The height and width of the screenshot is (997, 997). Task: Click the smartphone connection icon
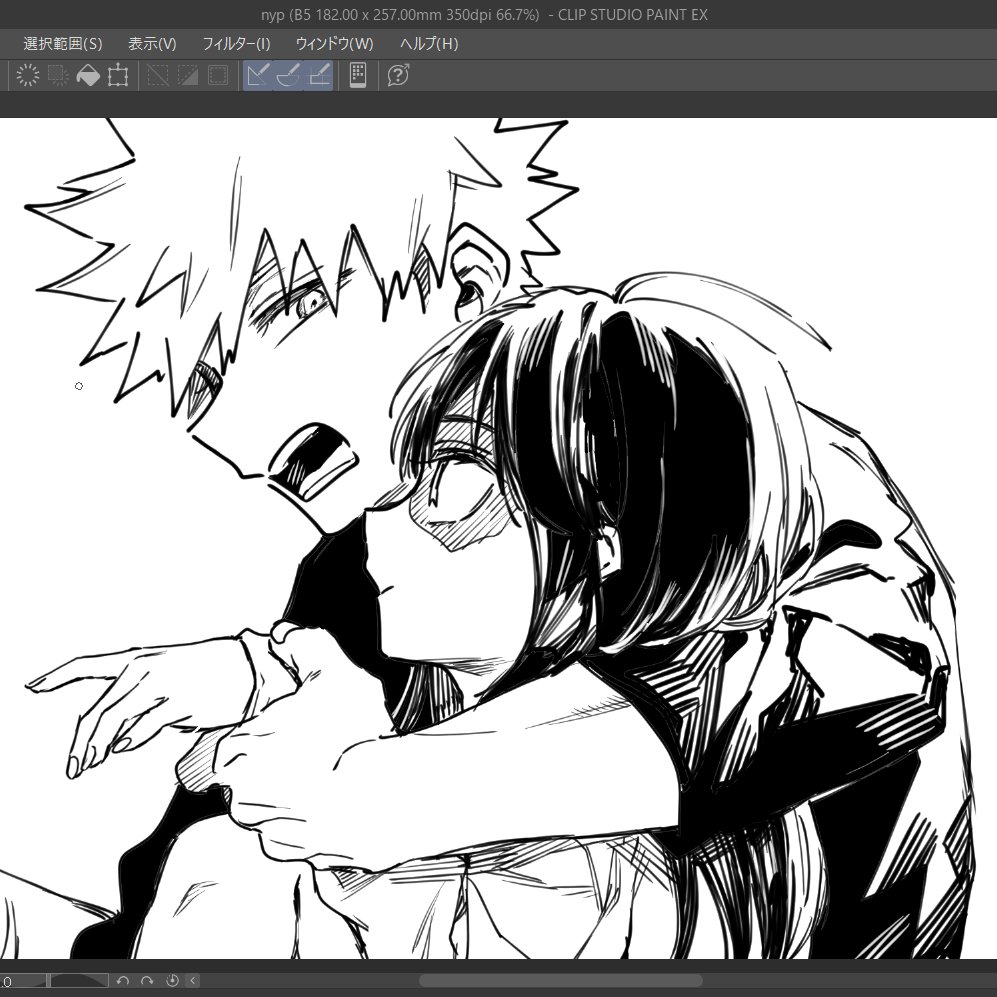tap(358, 75)
